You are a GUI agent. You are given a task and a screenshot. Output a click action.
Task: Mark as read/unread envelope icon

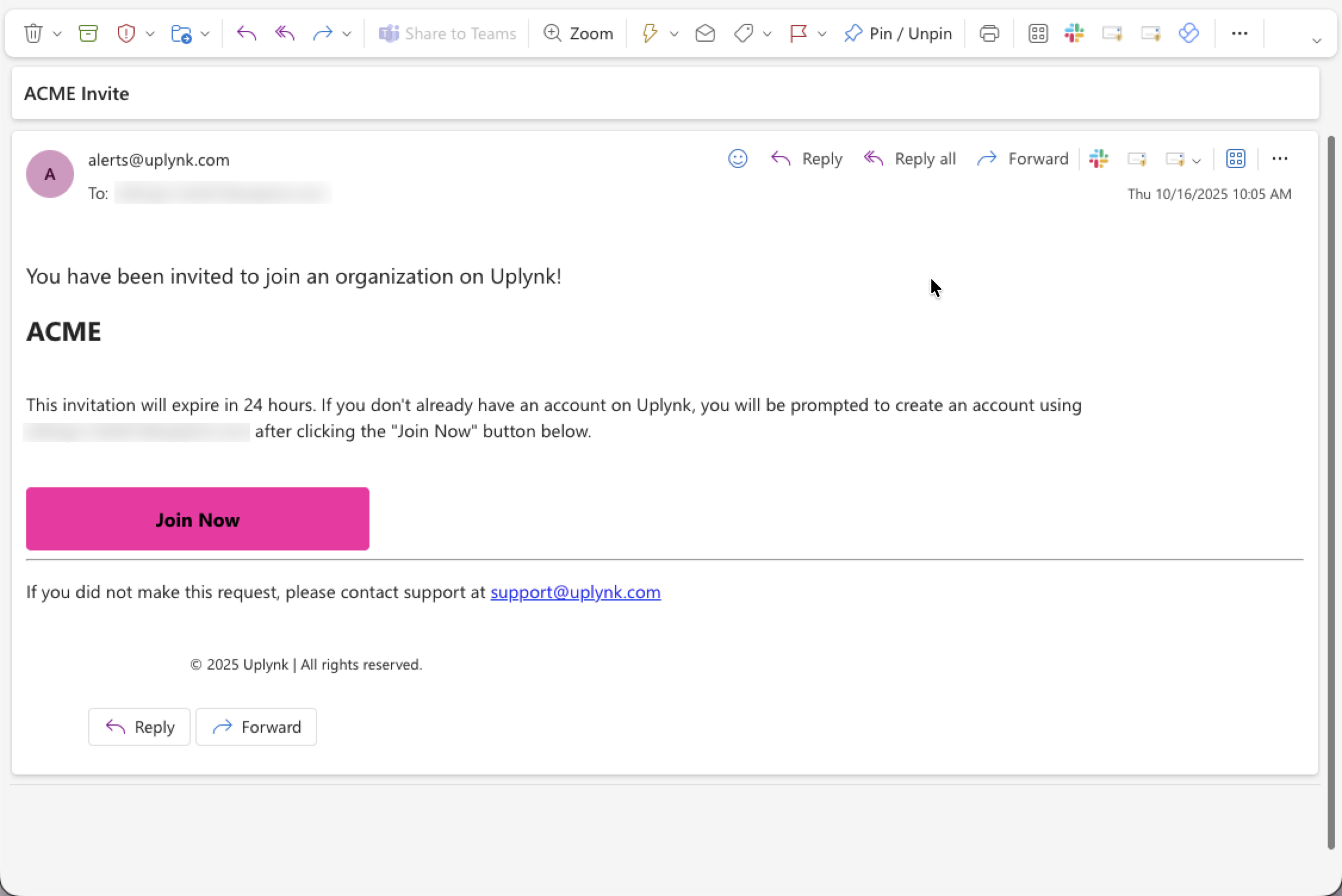[705, 33]
